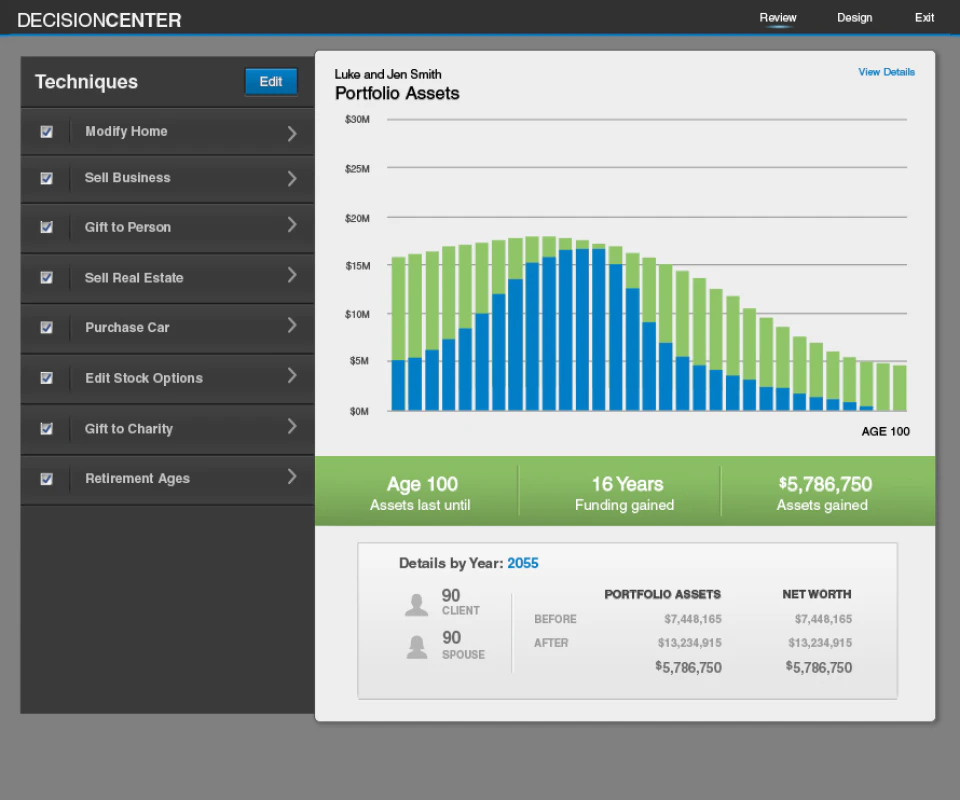Expand Sell Real Estate chevron
This screenshot has height=800, width=960.
(x=292, y=275)
